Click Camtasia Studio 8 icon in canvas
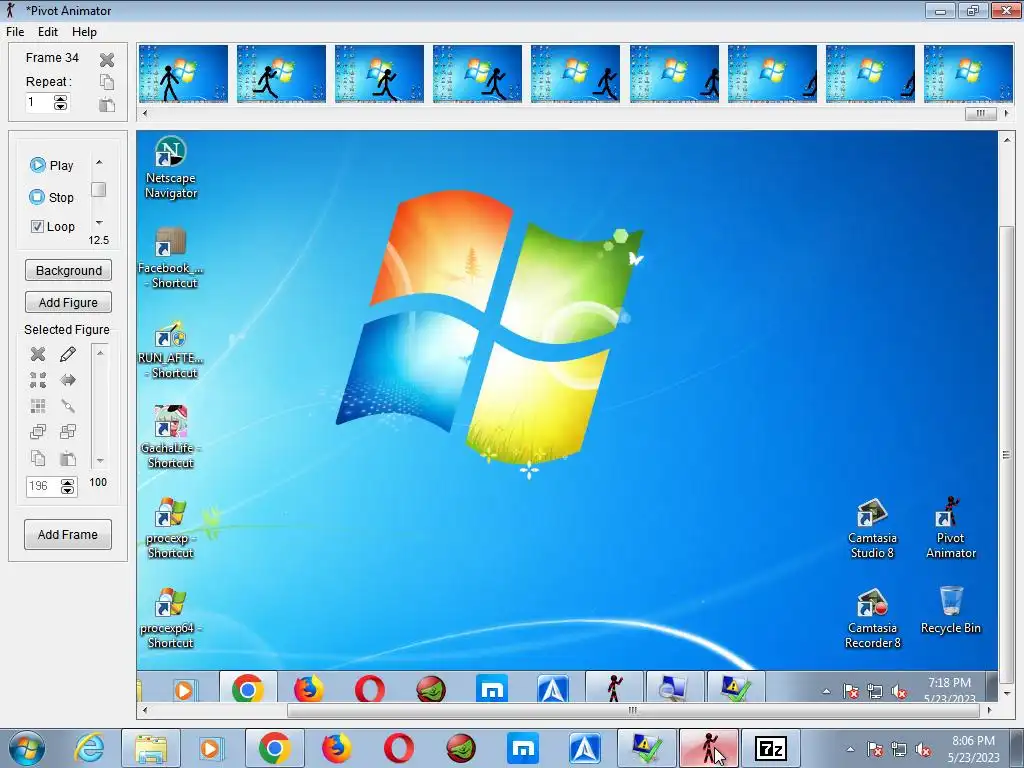 click(872, 528)
